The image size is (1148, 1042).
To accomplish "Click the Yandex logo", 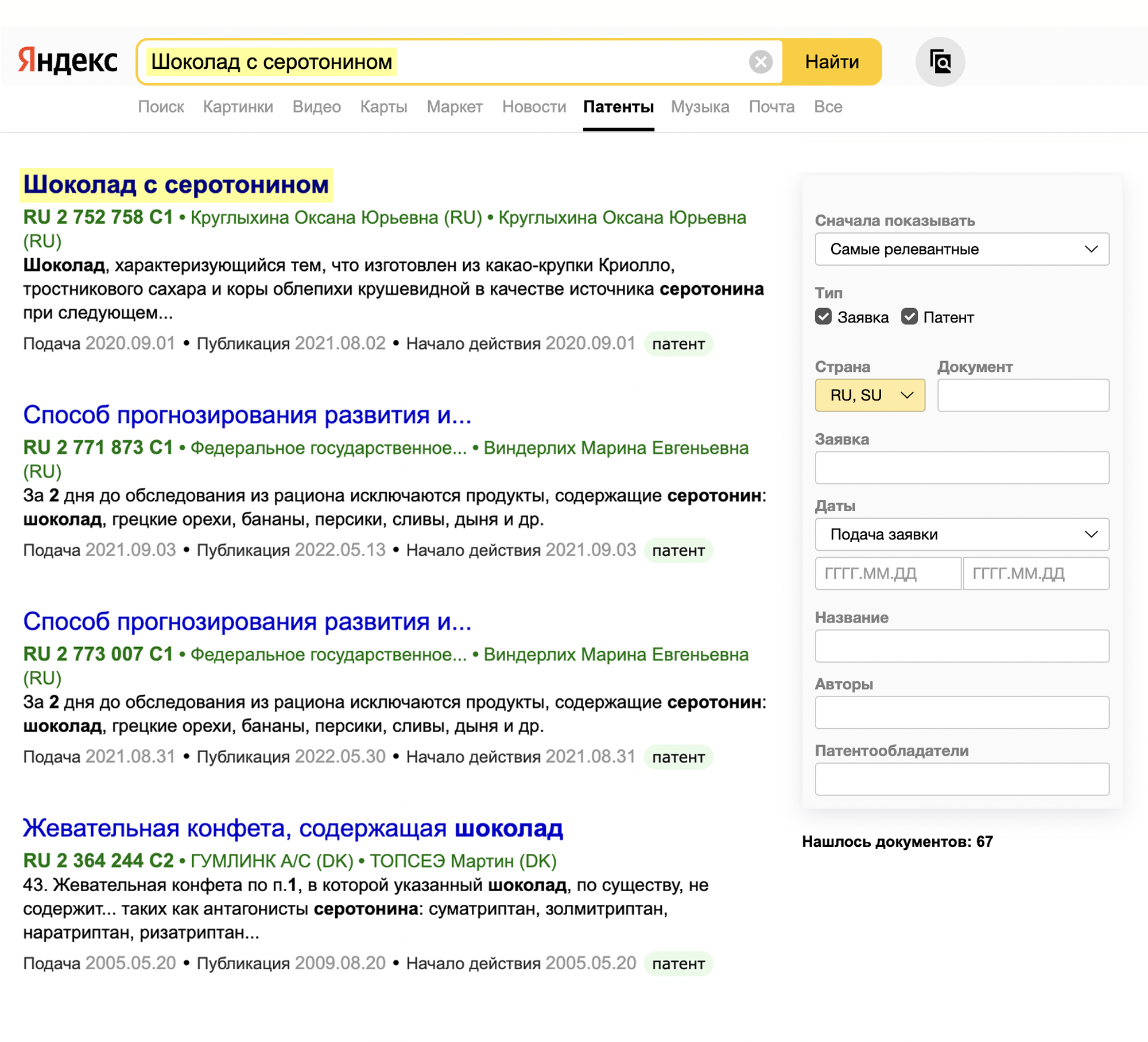I will pos(68,61).
